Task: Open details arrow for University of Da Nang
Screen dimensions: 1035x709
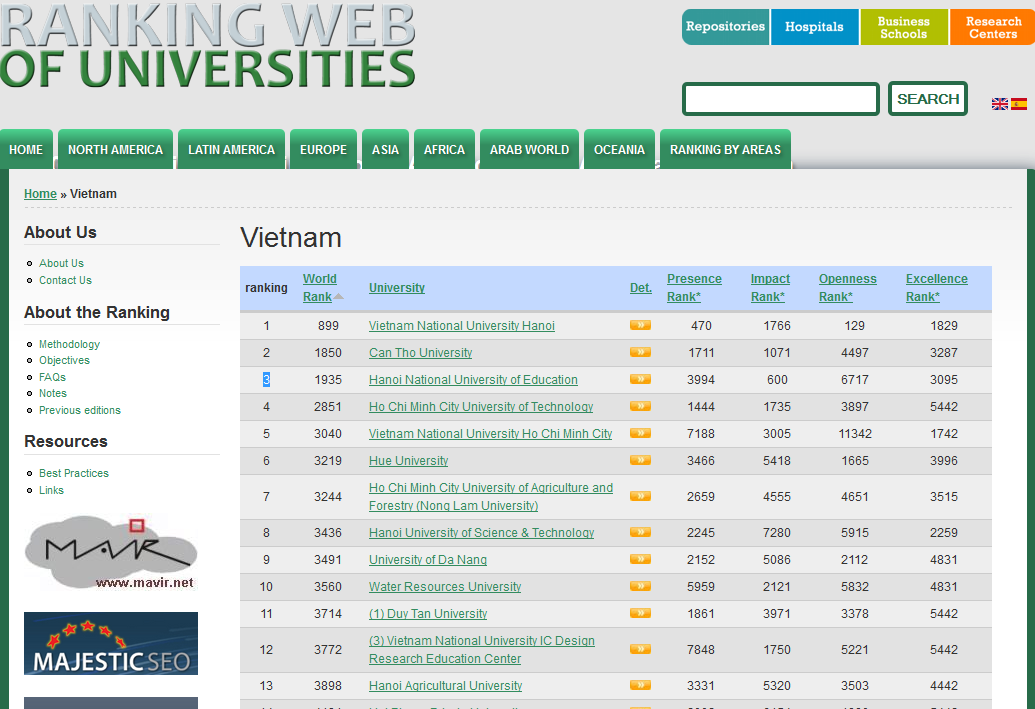Action: point(640,559)
